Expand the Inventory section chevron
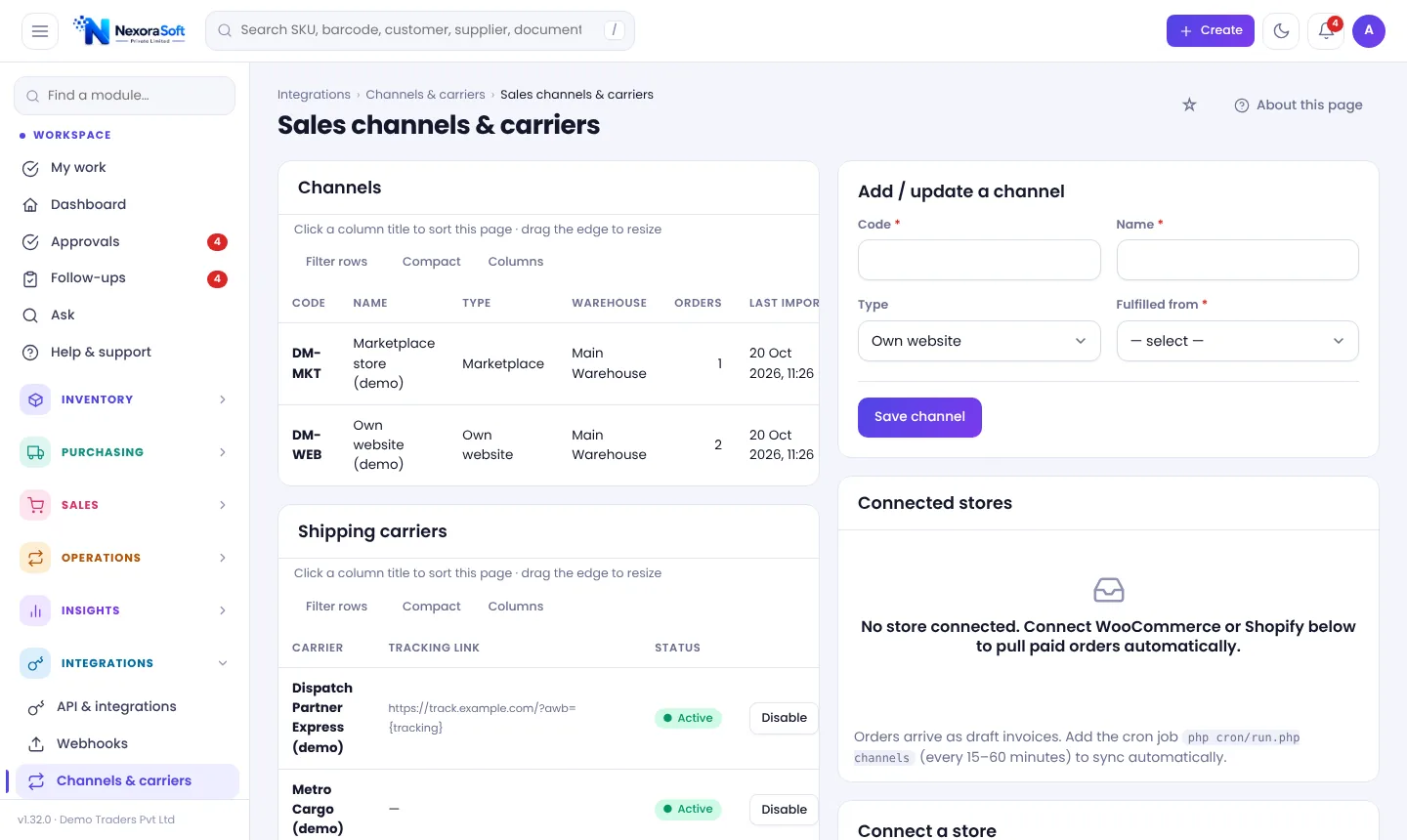1407x840 pixels. (223, 399)
